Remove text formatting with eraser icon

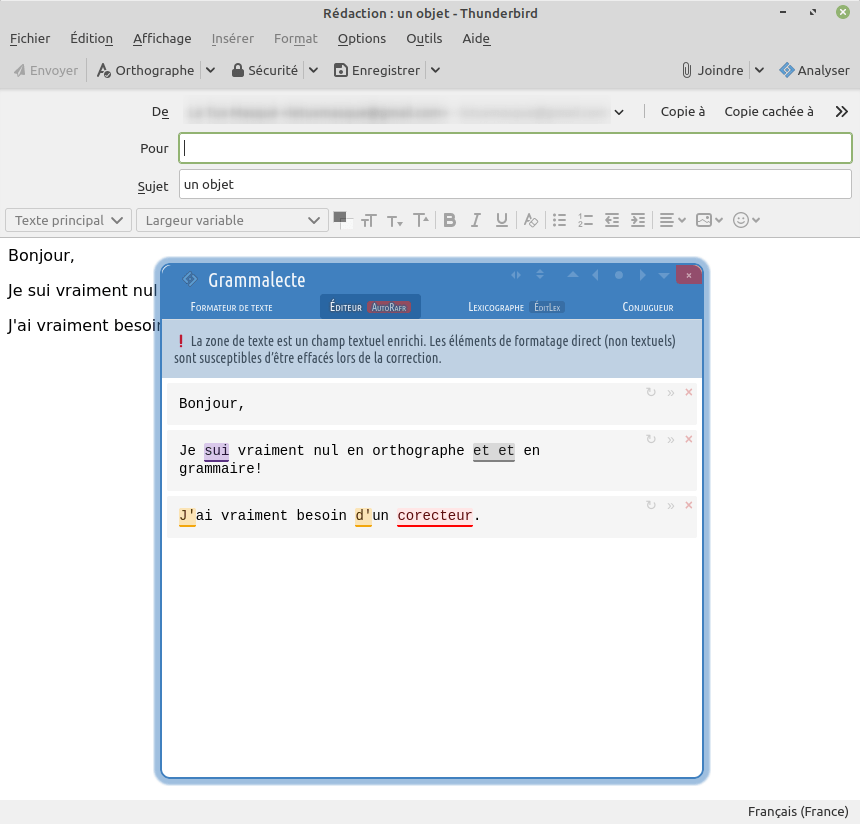(x=530, y=221)
